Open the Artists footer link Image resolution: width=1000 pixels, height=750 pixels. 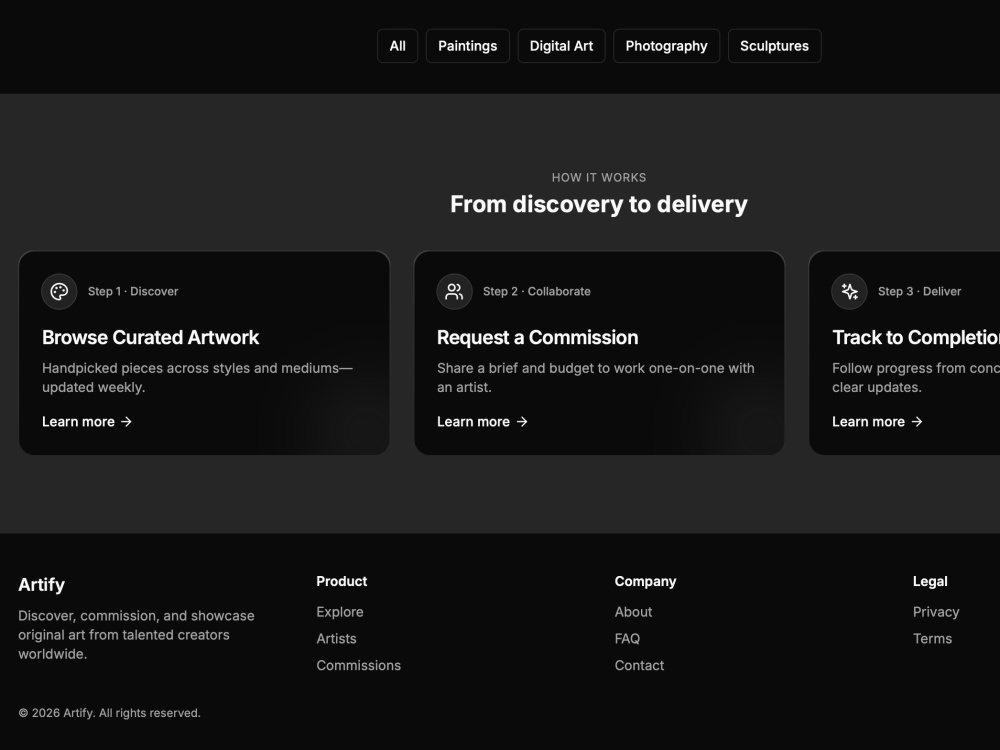pyautogui.click(x=336, y=638)
